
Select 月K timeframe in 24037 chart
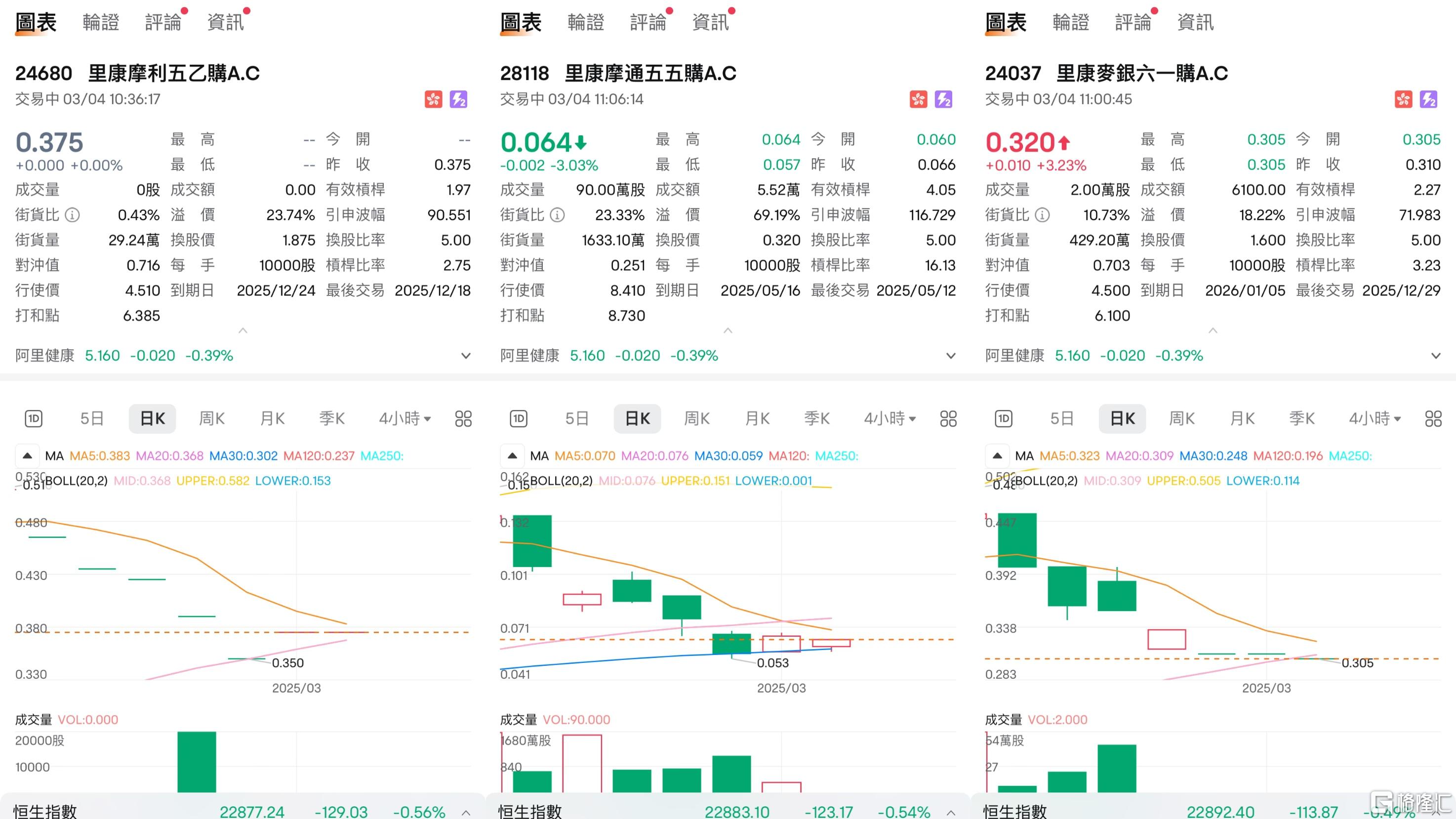click(1242, 419)
